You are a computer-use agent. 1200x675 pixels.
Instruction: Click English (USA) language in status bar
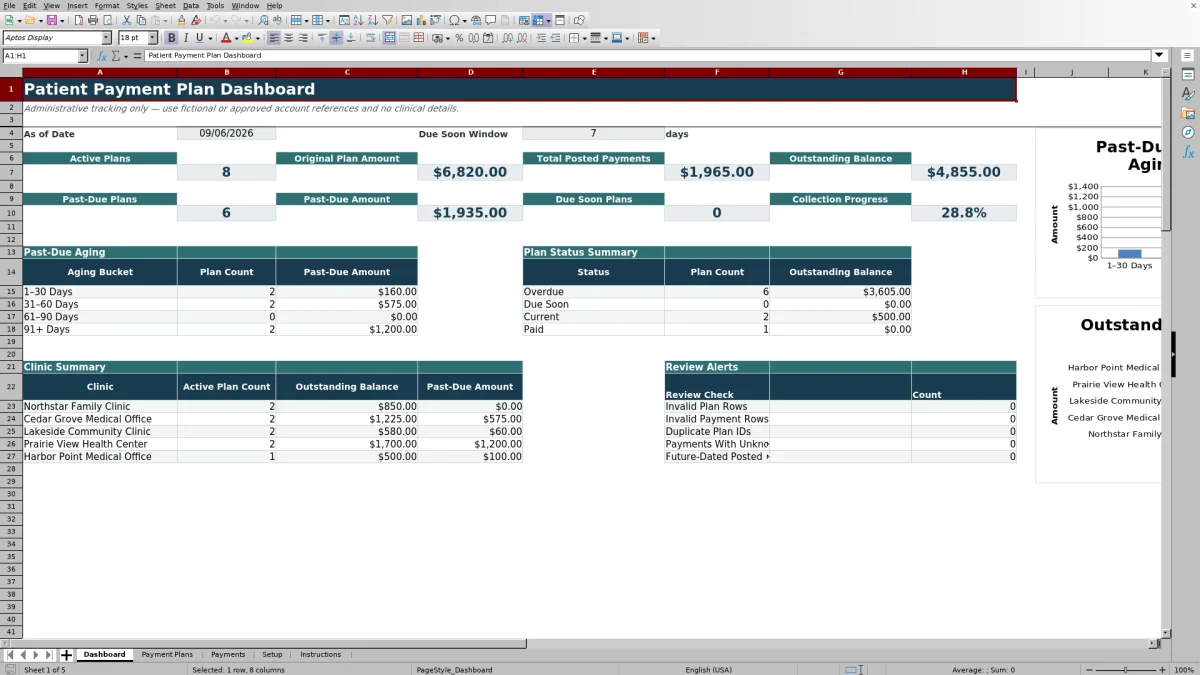[708, 669]
